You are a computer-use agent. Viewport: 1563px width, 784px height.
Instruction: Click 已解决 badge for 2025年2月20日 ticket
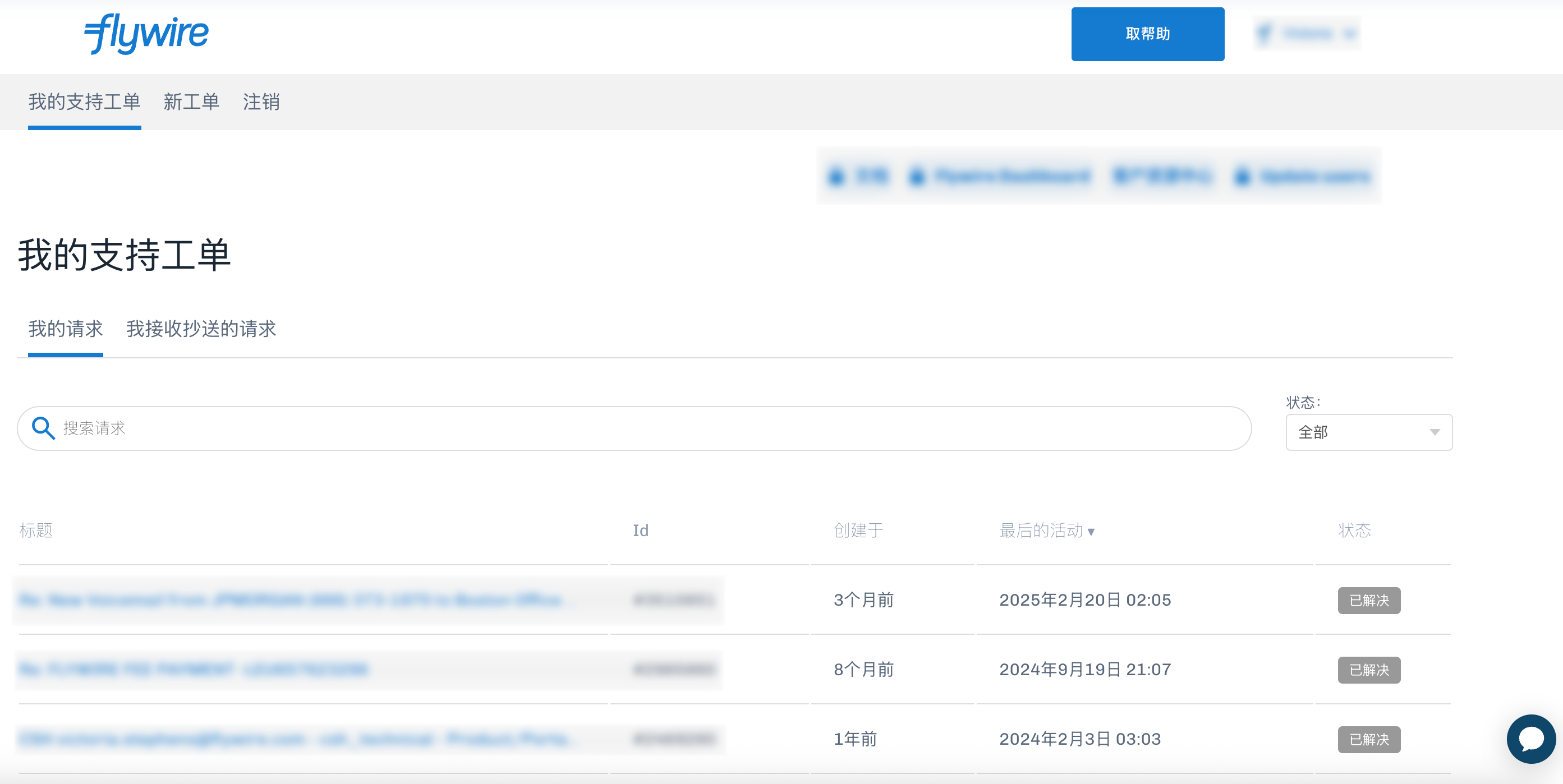pos(1368,600)
